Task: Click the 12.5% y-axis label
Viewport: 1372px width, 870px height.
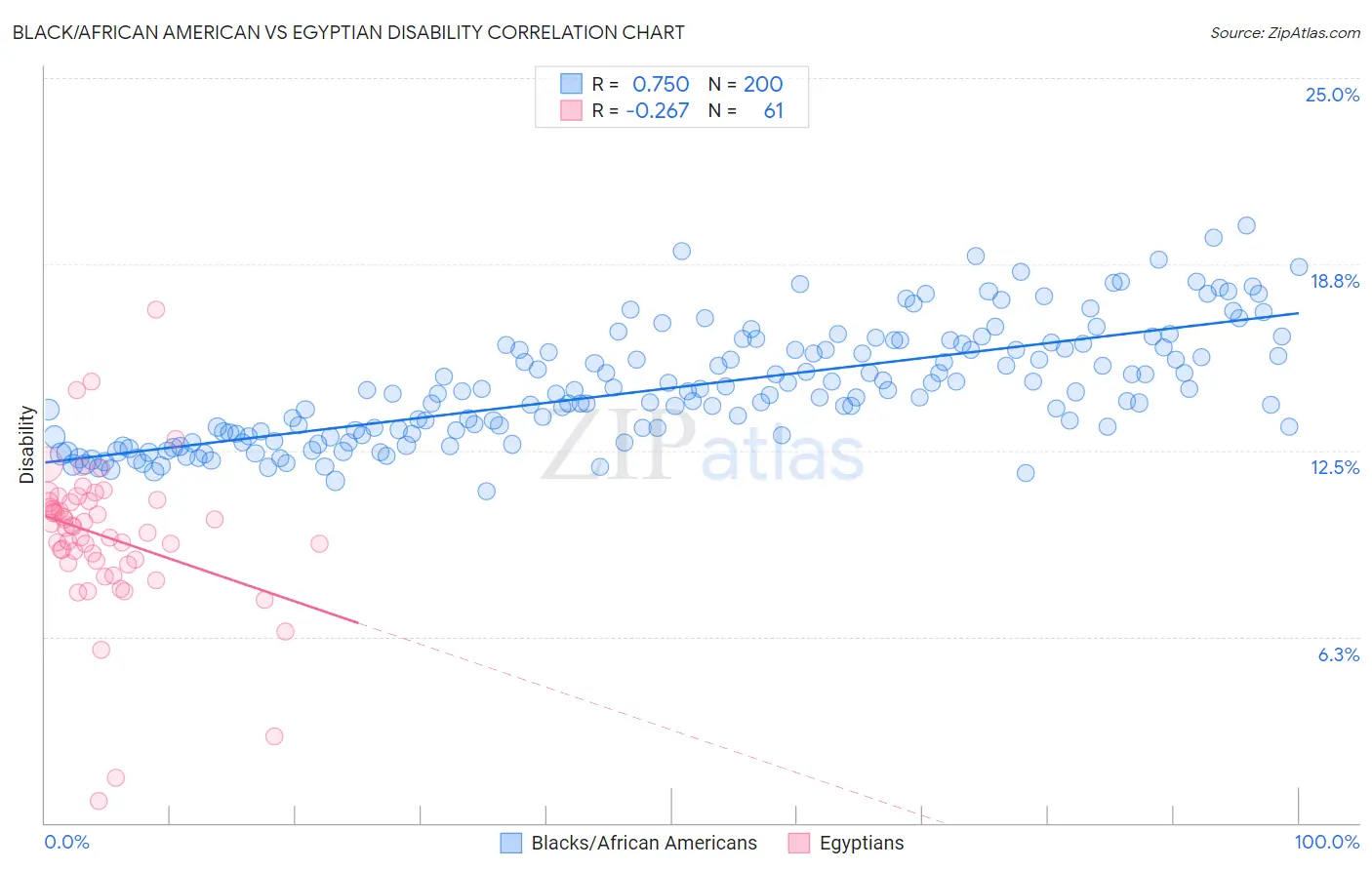Action: (x=1334, y=467)
